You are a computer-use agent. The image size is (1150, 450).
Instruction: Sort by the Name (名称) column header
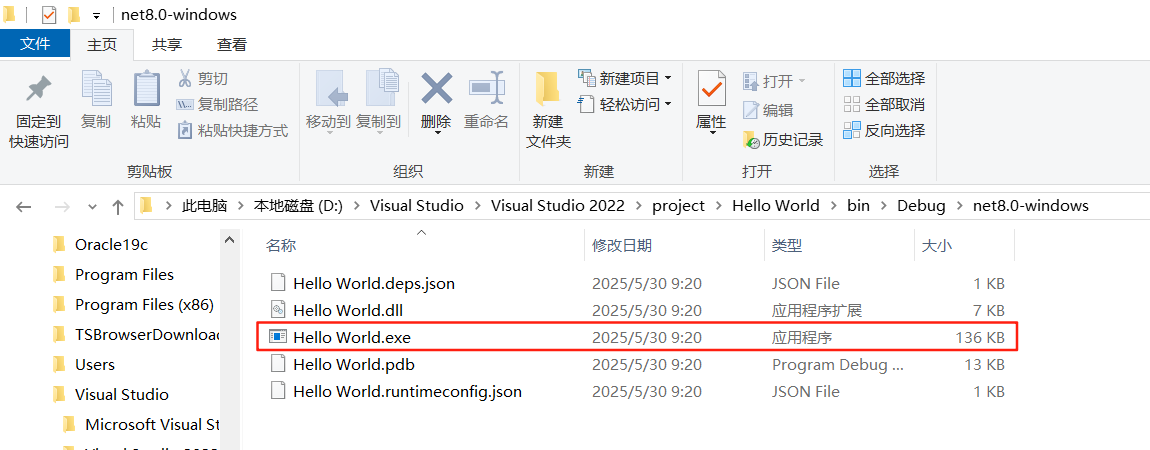point(280,246)
